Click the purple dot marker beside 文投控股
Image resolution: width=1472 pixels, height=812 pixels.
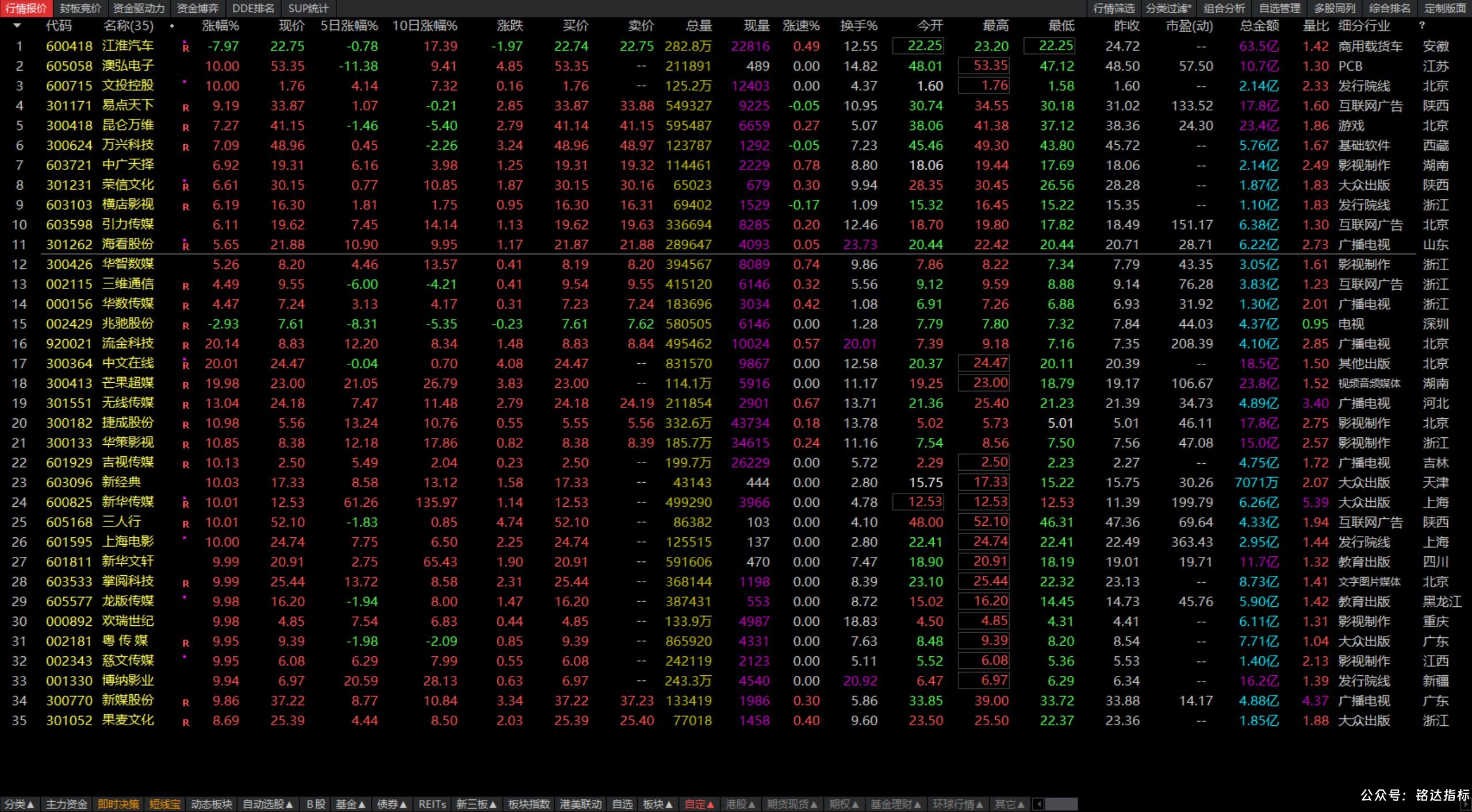click(184, 82)
